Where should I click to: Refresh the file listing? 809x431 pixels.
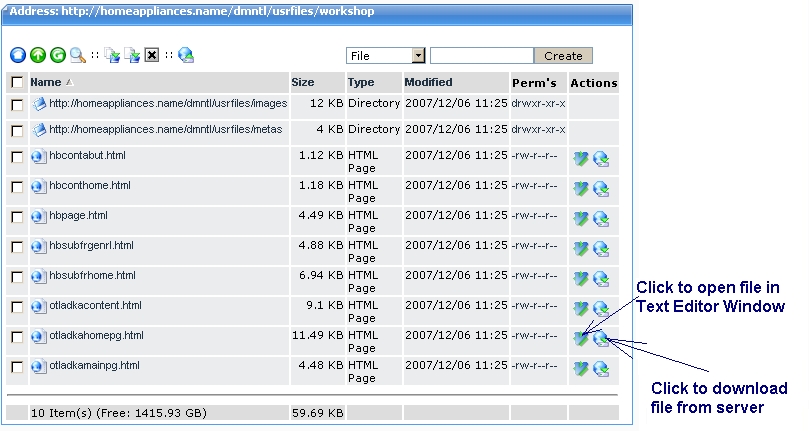pyautogui.click(x=58, y=56)
